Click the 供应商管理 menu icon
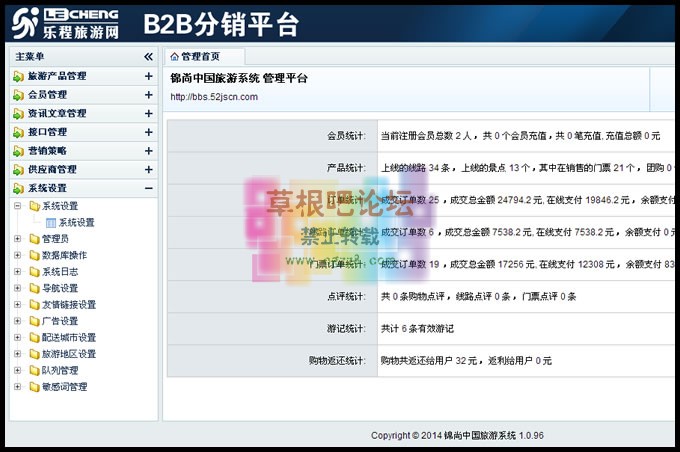Screen dimensions: 680x452 [x=18, y=170]
